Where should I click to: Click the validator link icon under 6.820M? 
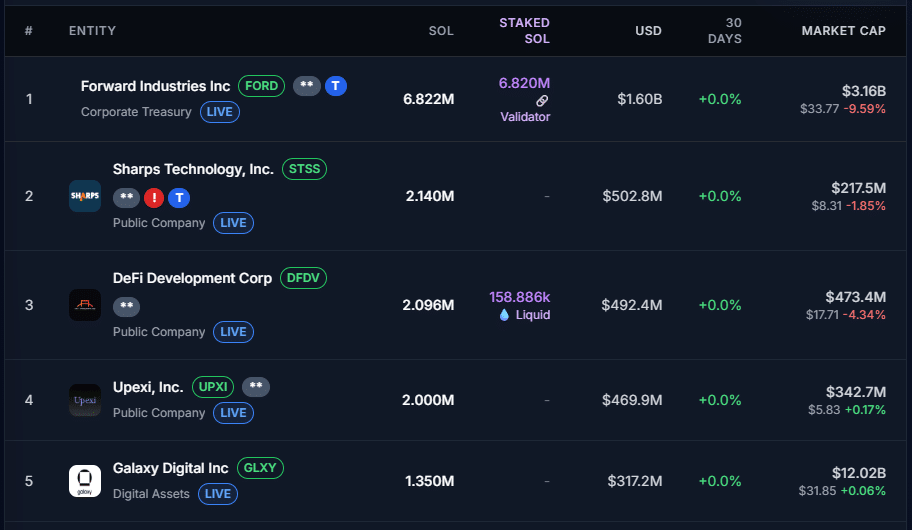(x=542, y=100)
